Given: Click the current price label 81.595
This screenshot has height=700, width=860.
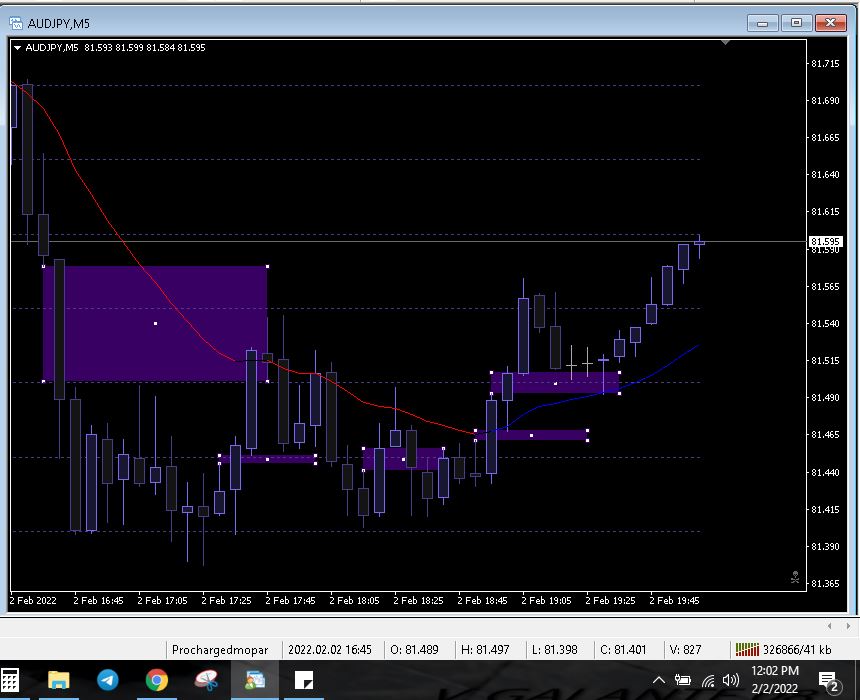Looking at the screenshot, I should tap(825, 241).
